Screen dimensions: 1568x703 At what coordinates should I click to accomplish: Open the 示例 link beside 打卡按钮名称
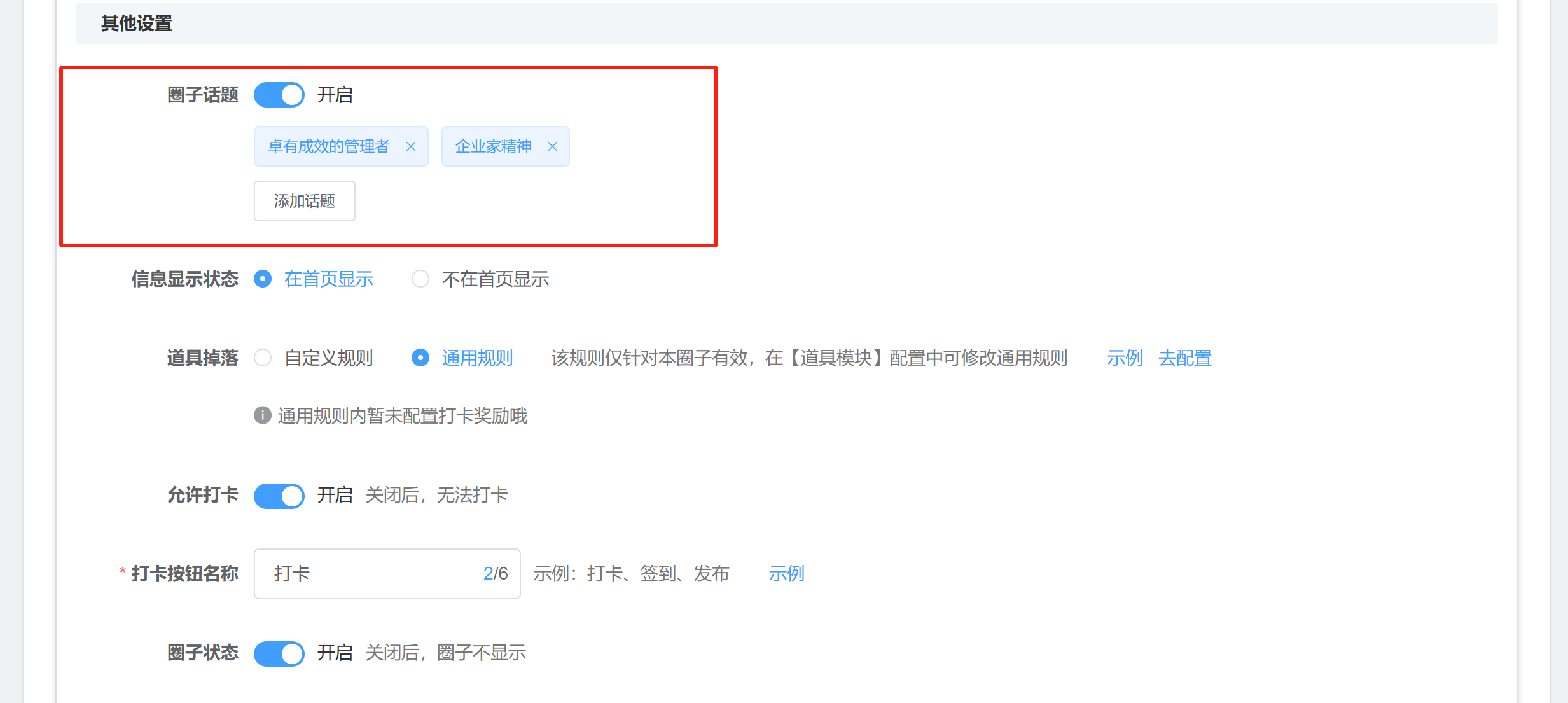click(786, 574)
